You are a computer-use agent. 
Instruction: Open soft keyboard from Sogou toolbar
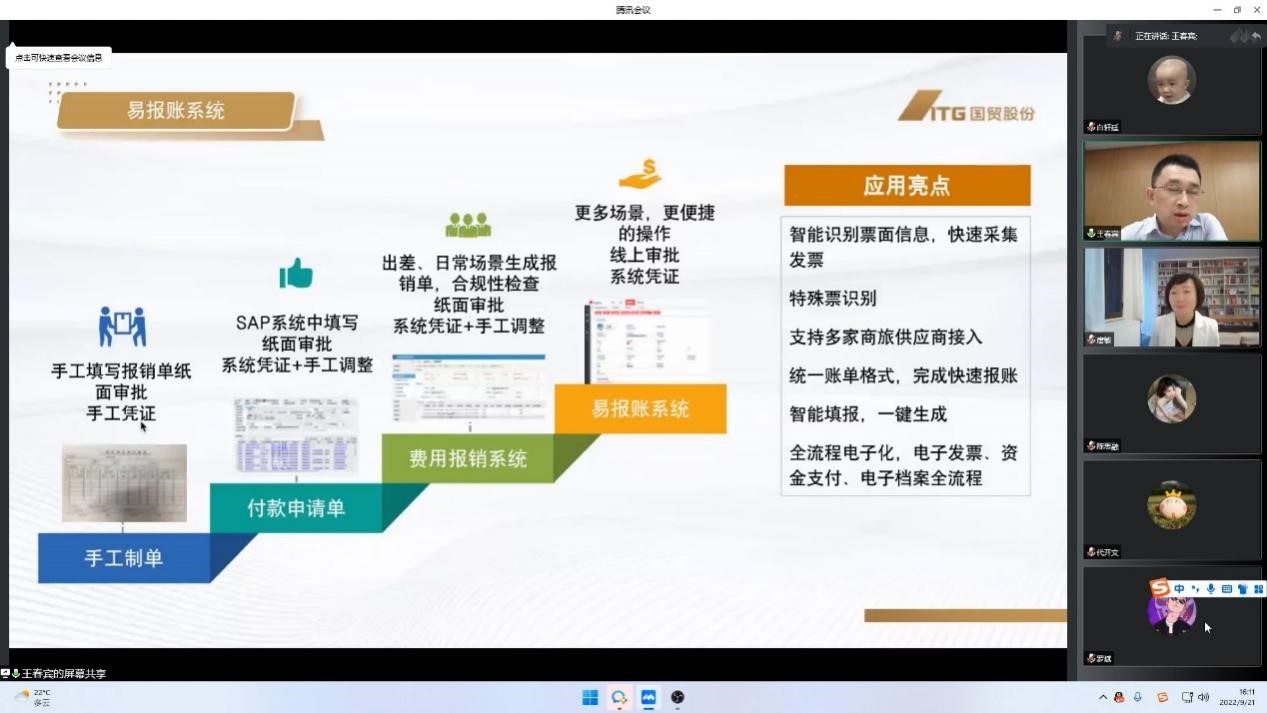point(1227,589)
